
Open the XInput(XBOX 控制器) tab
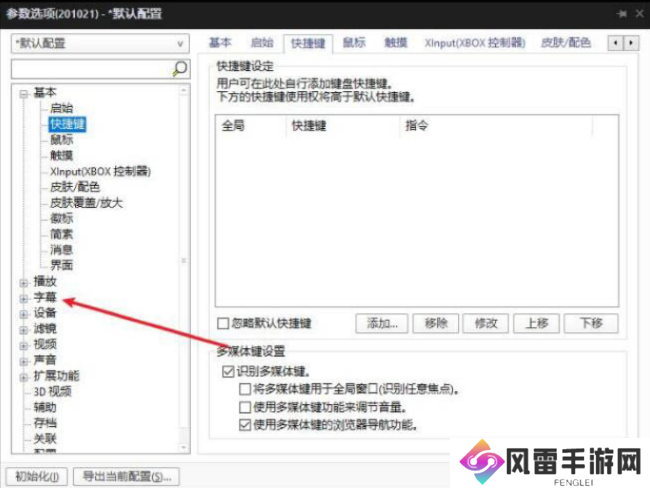click(475, 42)
